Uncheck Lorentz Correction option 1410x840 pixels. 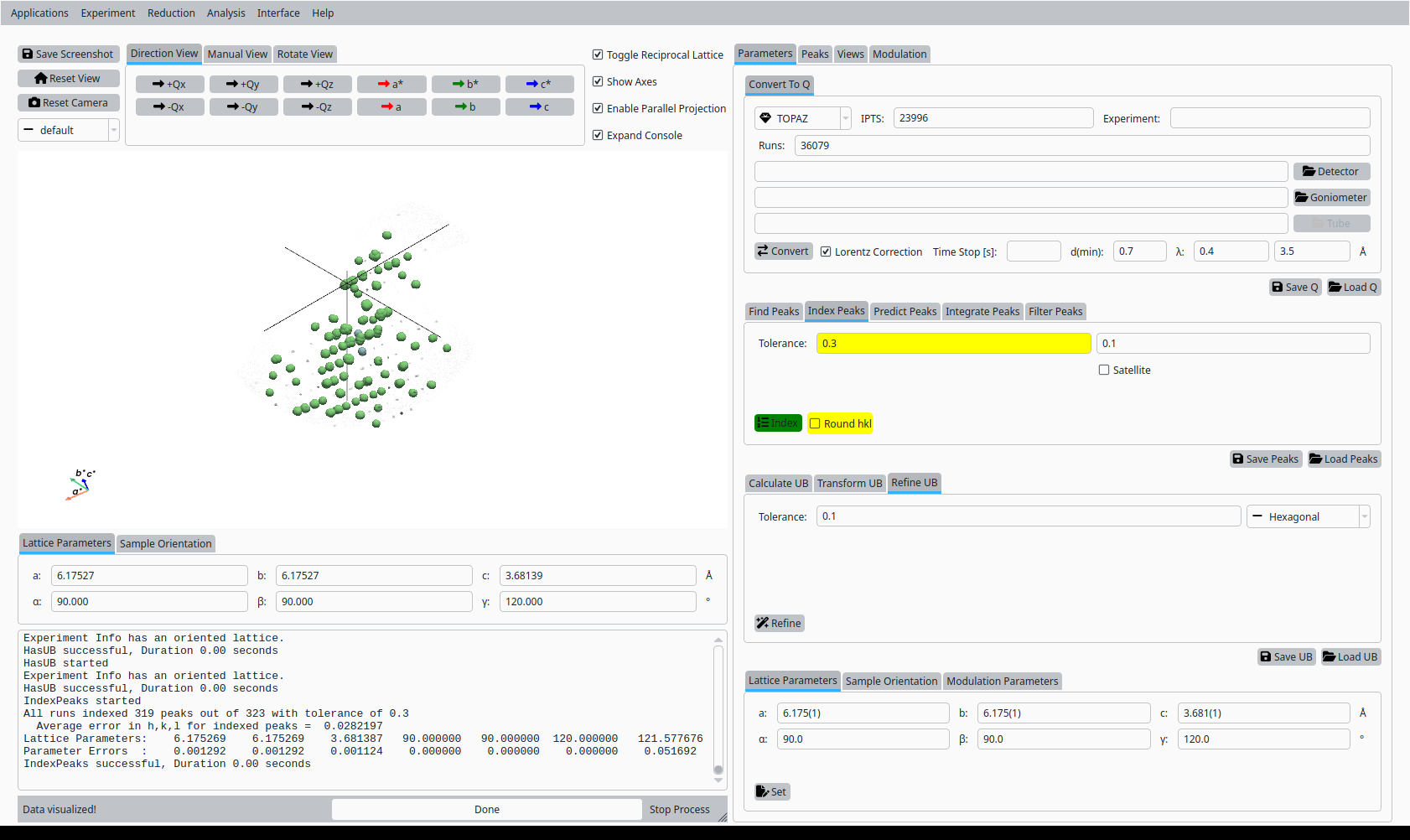[x=826, y=252]
